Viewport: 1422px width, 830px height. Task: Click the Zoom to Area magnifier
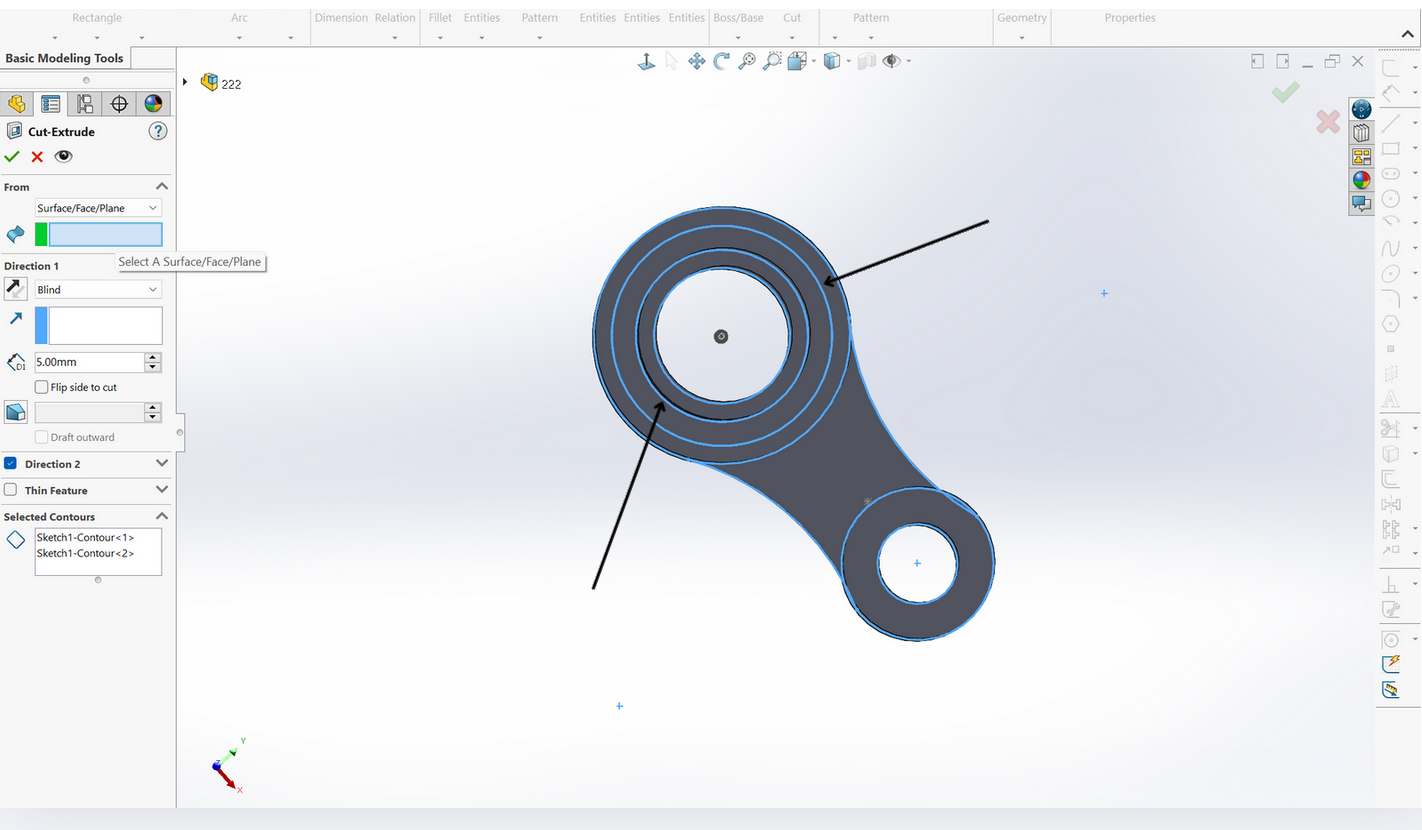coord(772,61)
